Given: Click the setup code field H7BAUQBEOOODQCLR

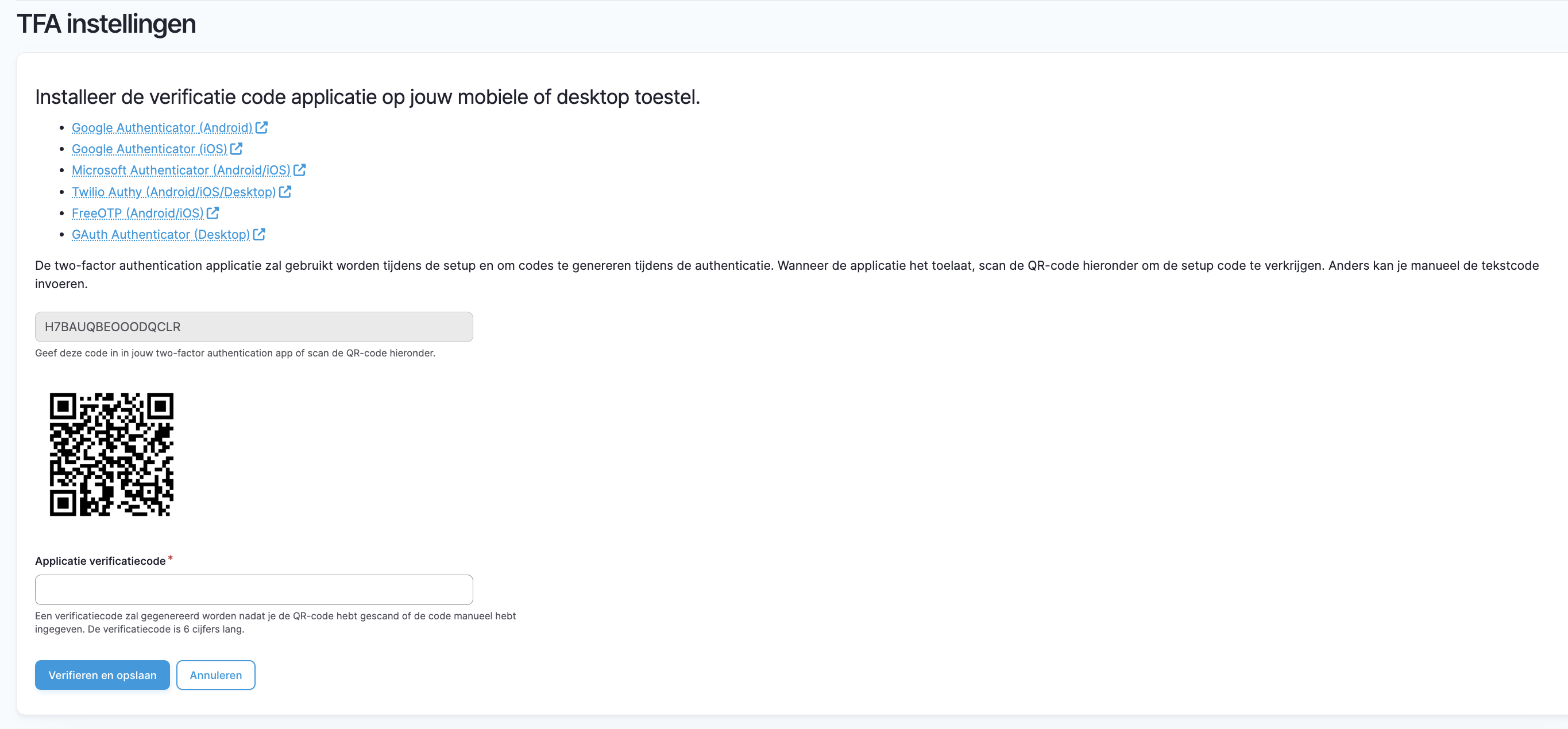Looking at the screenshot, I should point(254,327).
